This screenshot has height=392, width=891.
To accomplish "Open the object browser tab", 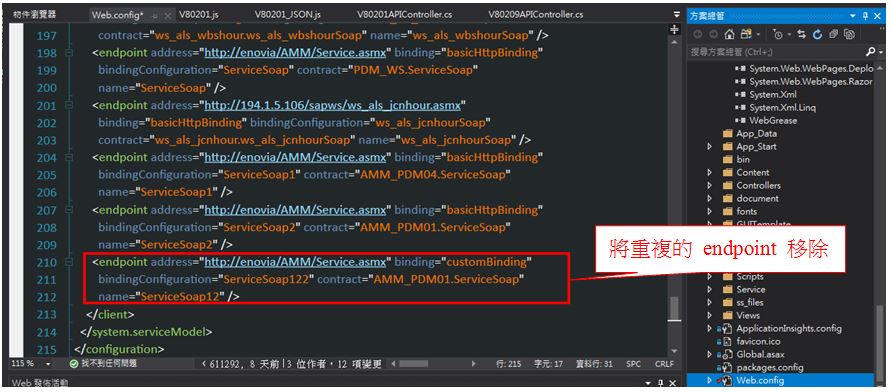I will click(x=35, y=15).
